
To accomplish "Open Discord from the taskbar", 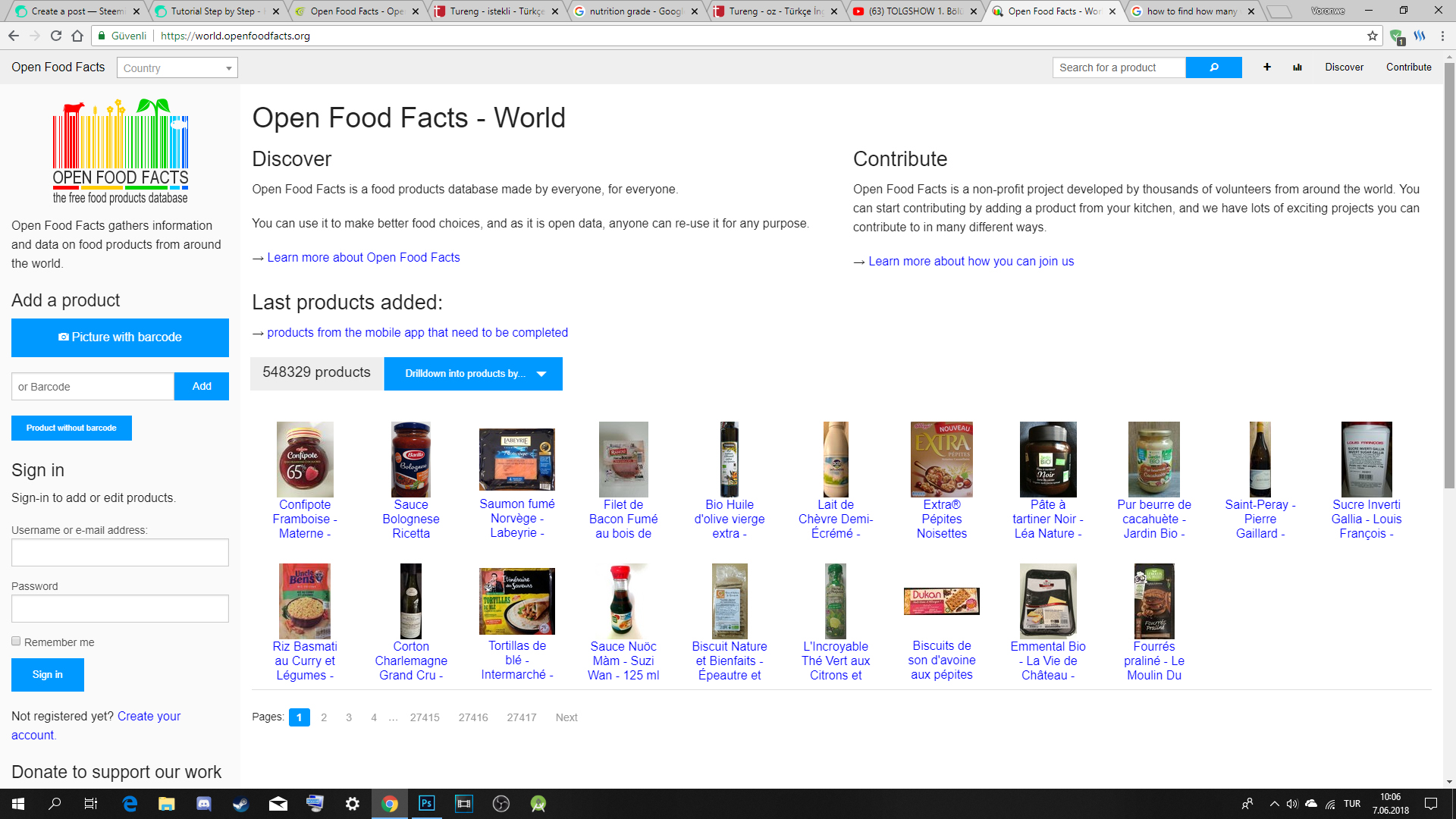I will tap(204, 804).
